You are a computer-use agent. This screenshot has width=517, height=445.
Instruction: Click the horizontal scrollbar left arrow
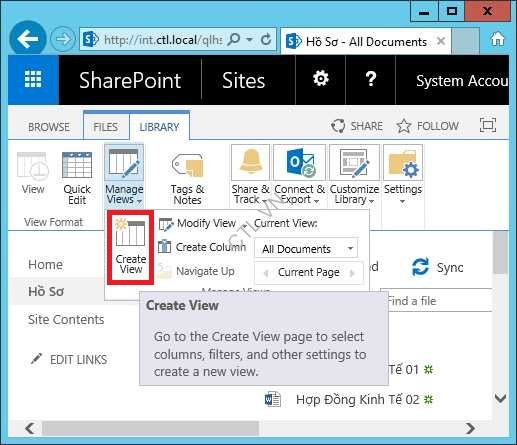pyautogui.click(x=30, y=428)
